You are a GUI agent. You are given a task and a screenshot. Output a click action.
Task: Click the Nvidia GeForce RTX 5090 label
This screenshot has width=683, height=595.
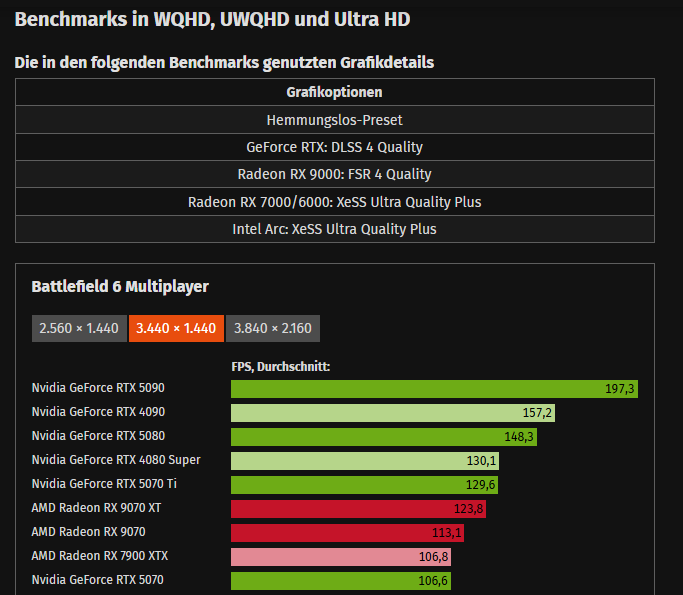point(98,388)
